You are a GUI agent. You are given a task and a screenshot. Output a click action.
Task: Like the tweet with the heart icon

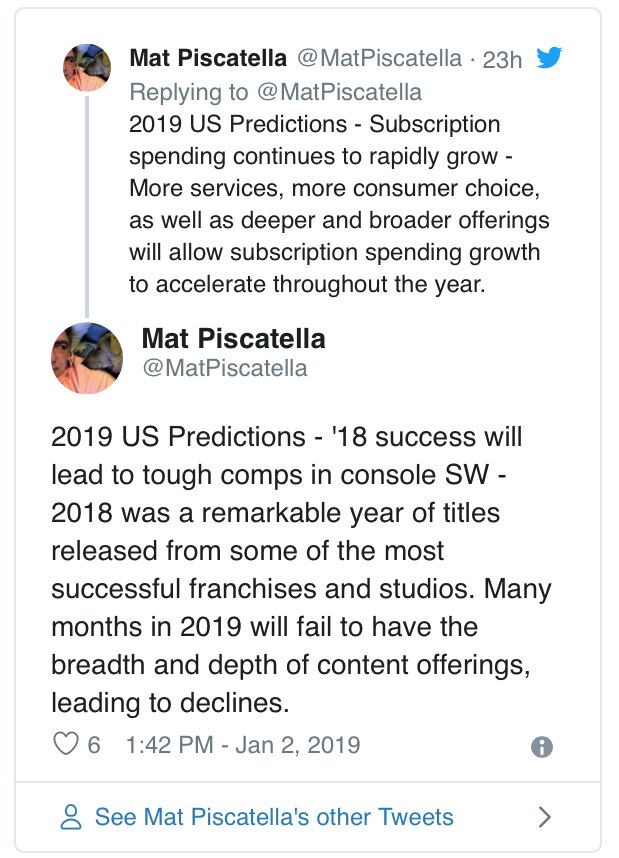click(x=64, y=745)
